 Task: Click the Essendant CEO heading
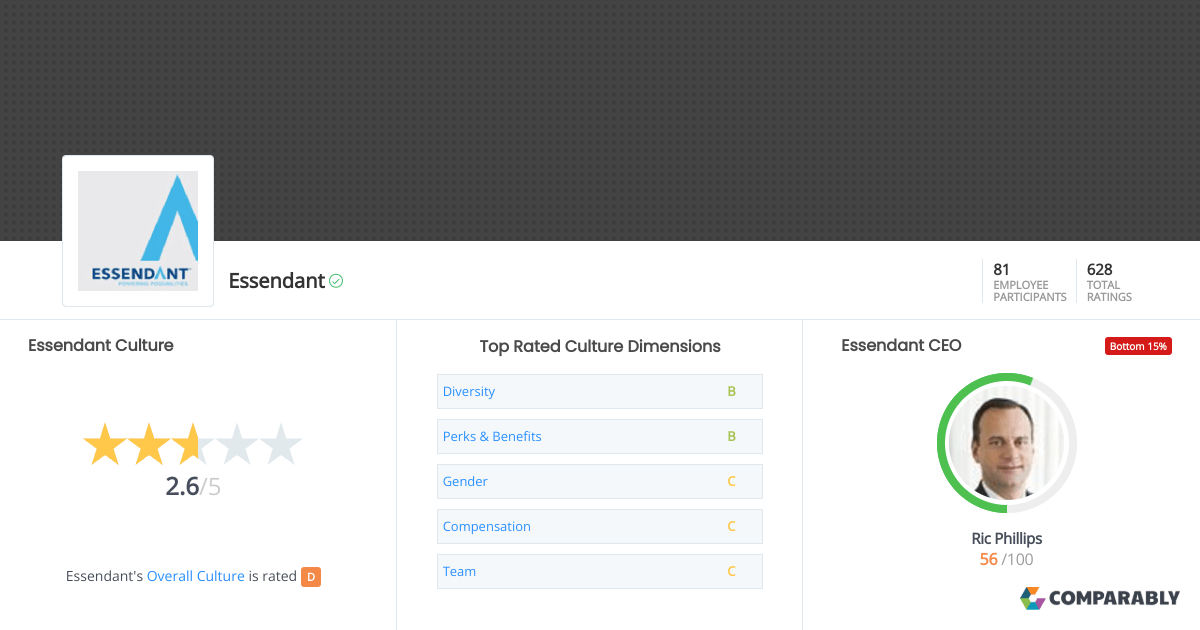point(901,345)
